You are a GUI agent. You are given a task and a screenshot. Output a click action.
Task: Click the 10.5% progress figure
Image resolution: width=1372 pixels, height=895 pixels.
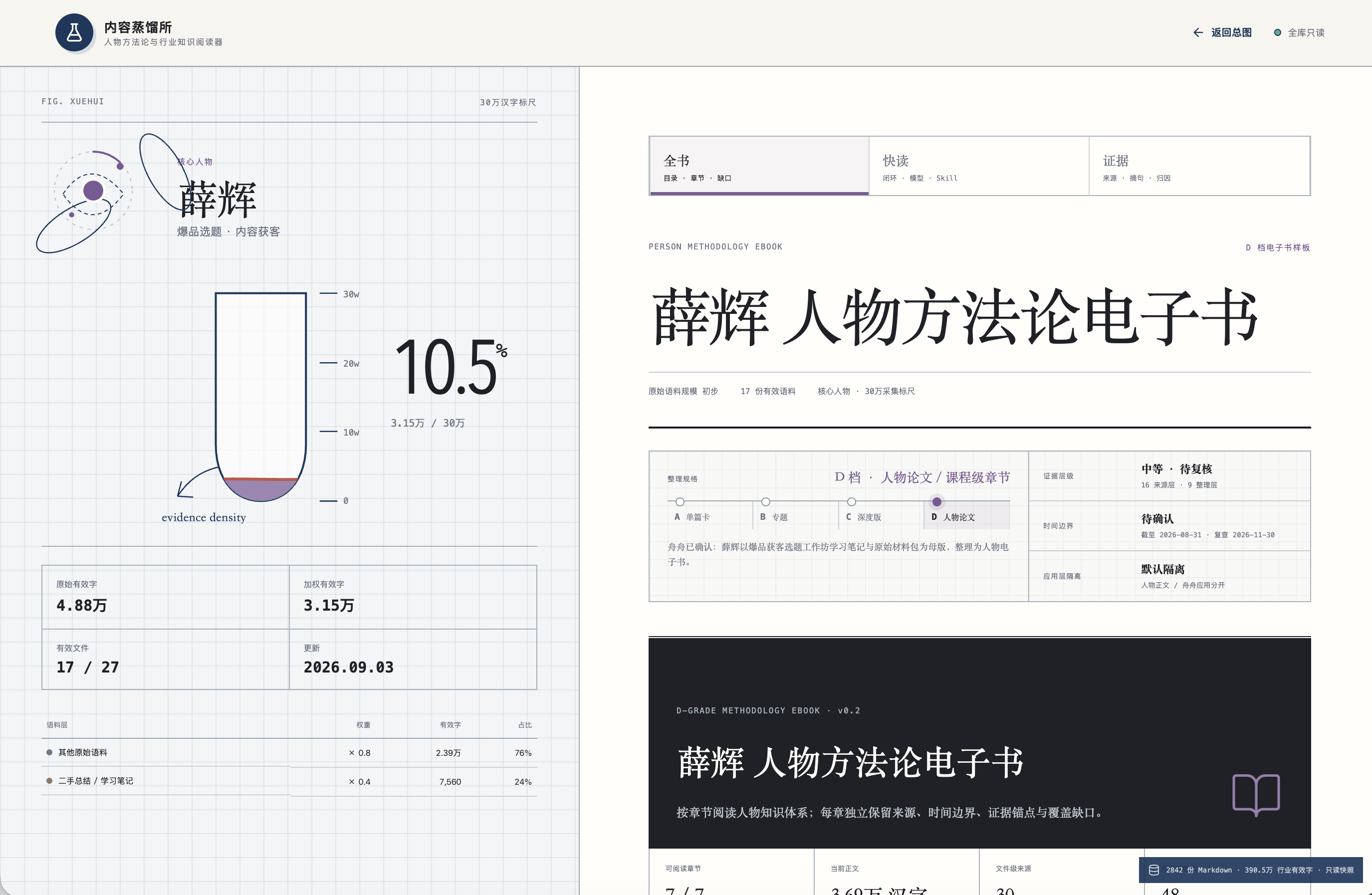pyautogui.click(x=451, y=367)
